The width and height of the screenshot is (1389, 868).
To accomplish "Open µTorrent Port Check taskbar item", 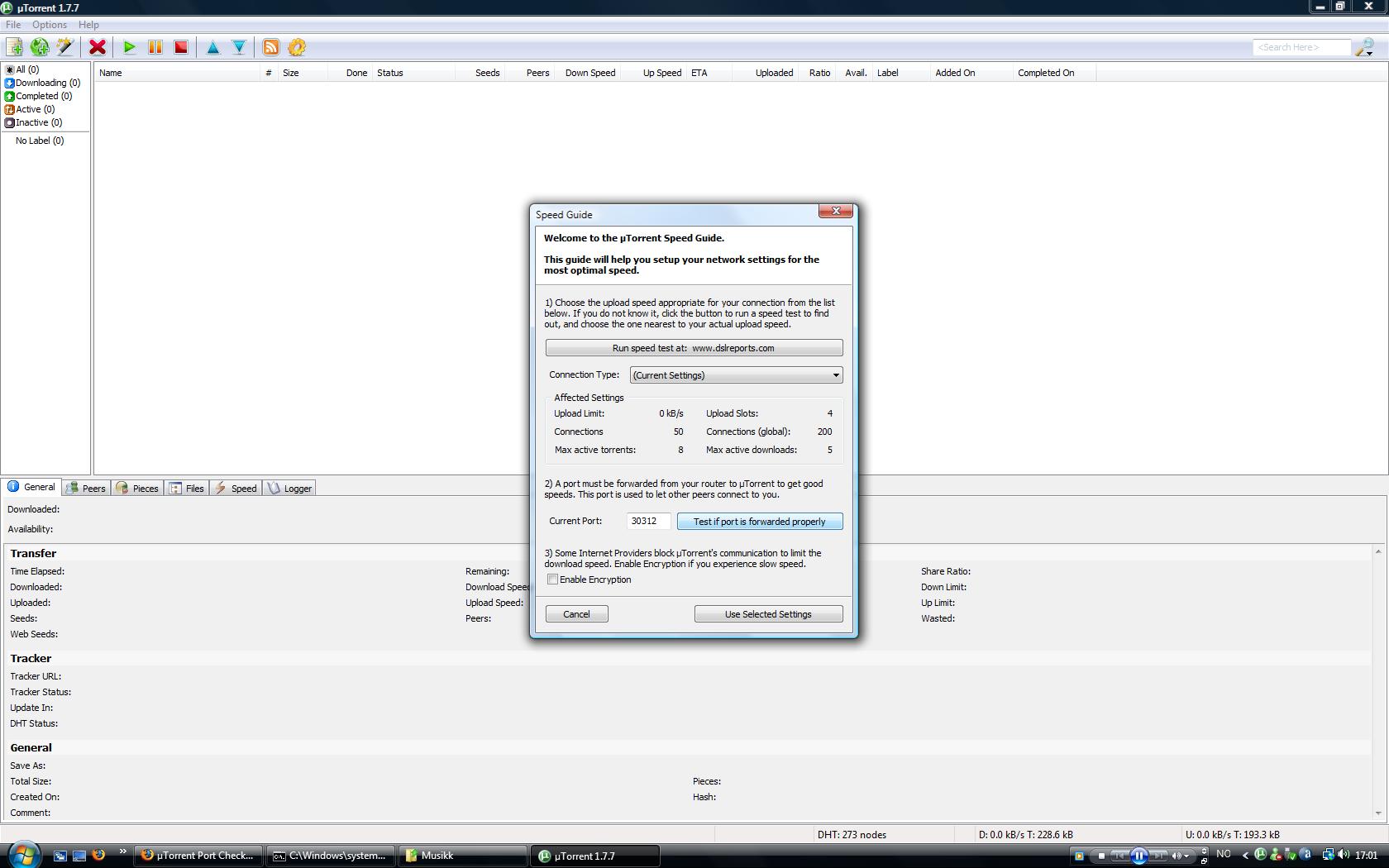I will (198, 856).
